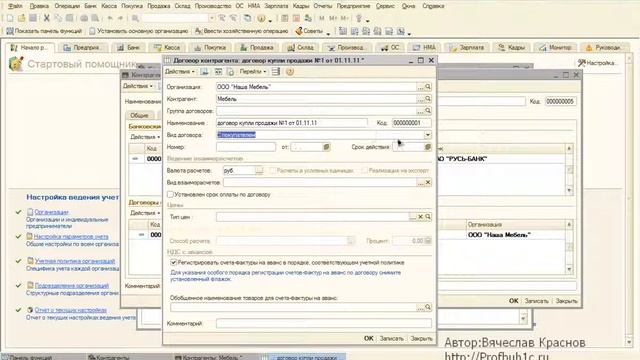The width and height of the screenshot is (640, 360).
Task: Open Сервис menu
Action: tap(385, 6)
